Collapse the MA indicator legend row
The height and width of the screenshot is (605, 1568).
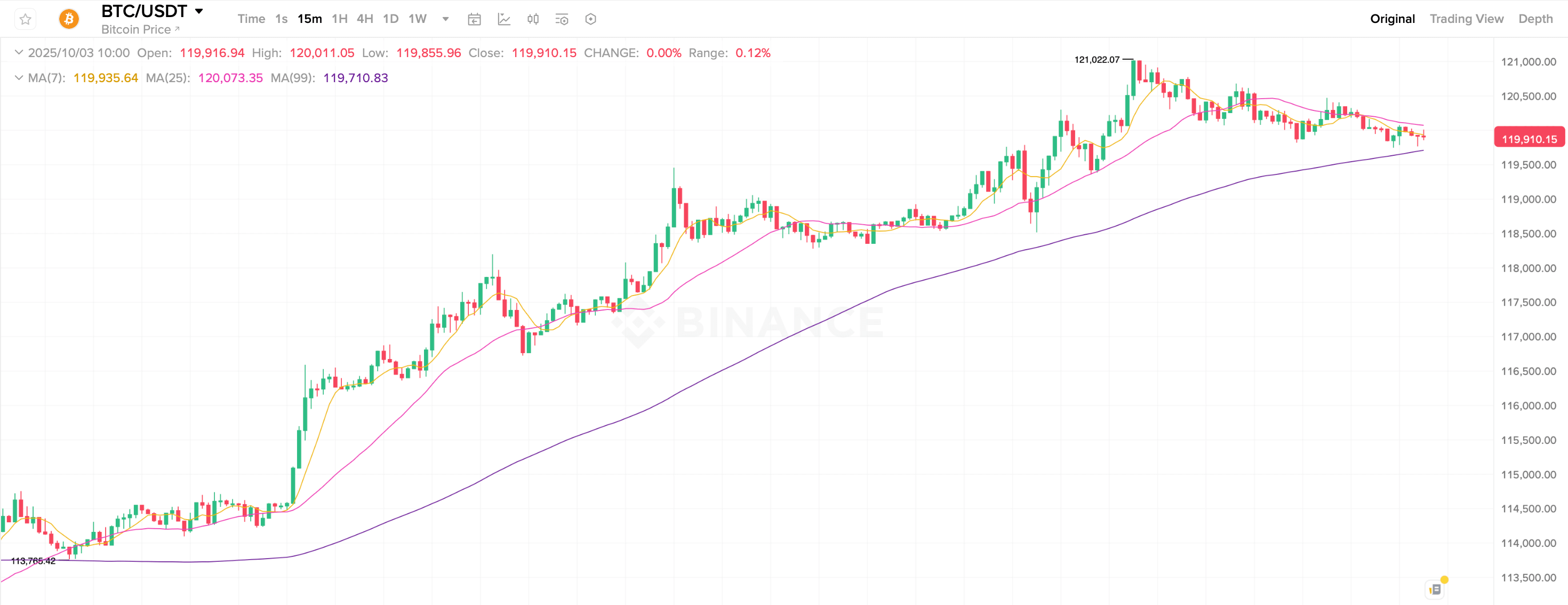click(x=19, y=78)
